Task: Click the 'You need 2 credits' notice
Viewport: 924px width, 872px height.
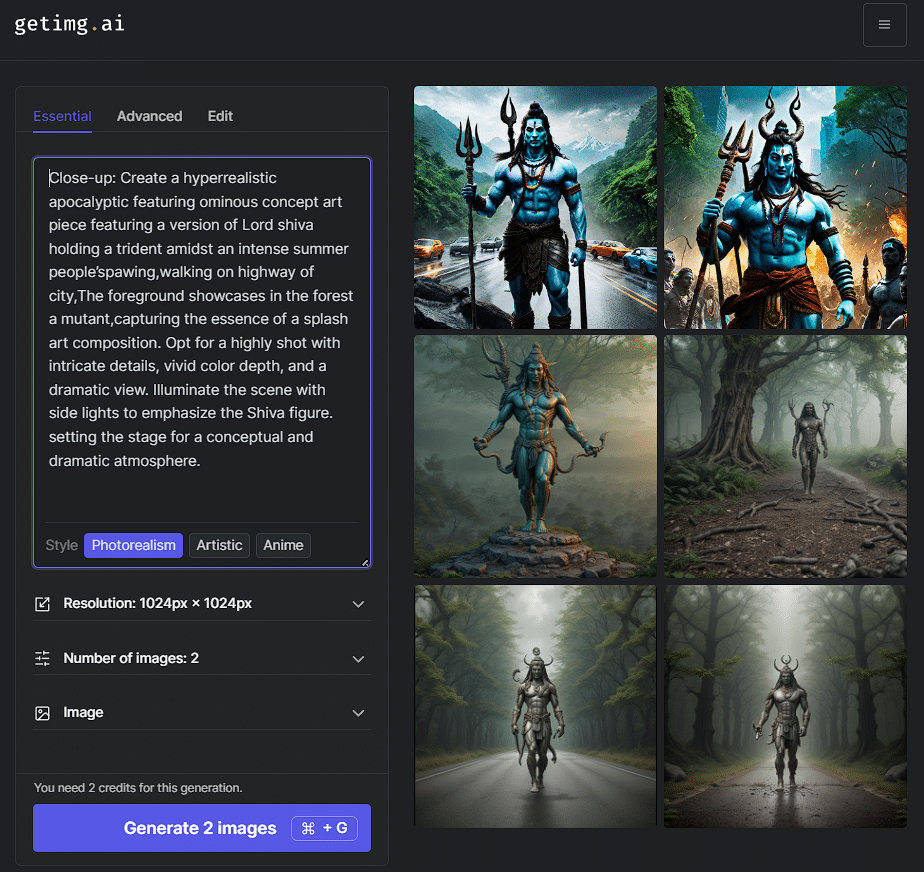Action: click(x=138, y=788)
